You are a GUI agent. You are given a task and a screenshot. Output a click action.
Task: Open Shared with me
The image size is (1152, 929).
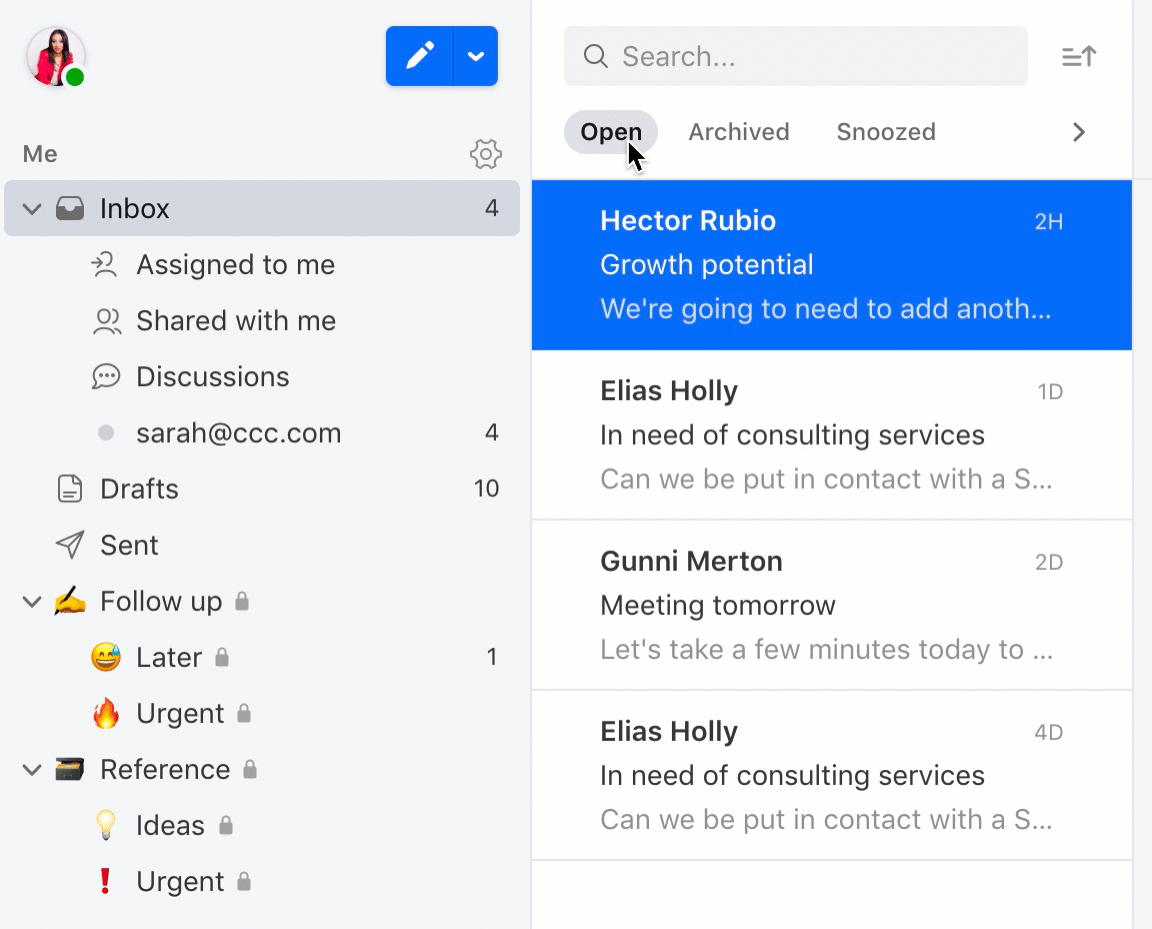(236, 321)
